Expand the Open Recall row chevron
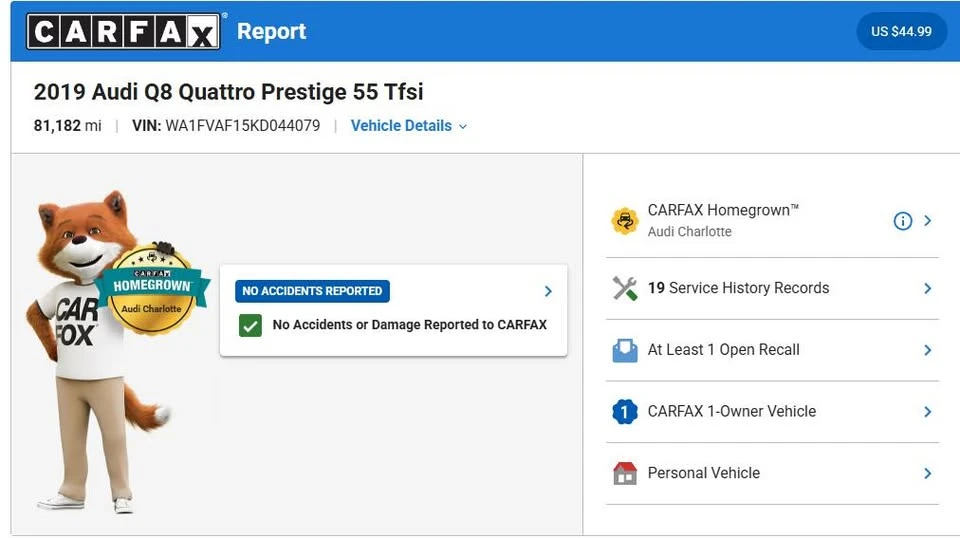 coord(928,350)
